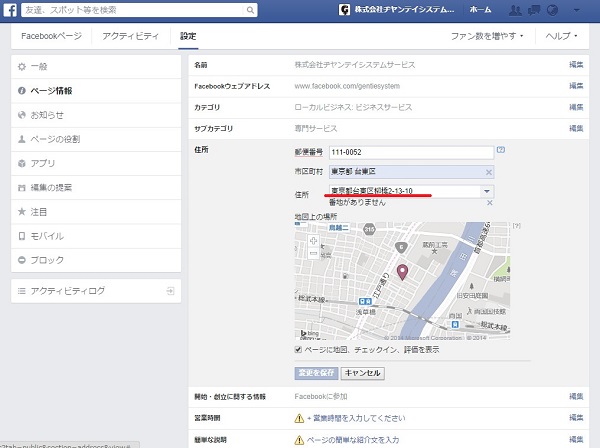
Task: Open the アクティビティログ link
Action: 96,291
